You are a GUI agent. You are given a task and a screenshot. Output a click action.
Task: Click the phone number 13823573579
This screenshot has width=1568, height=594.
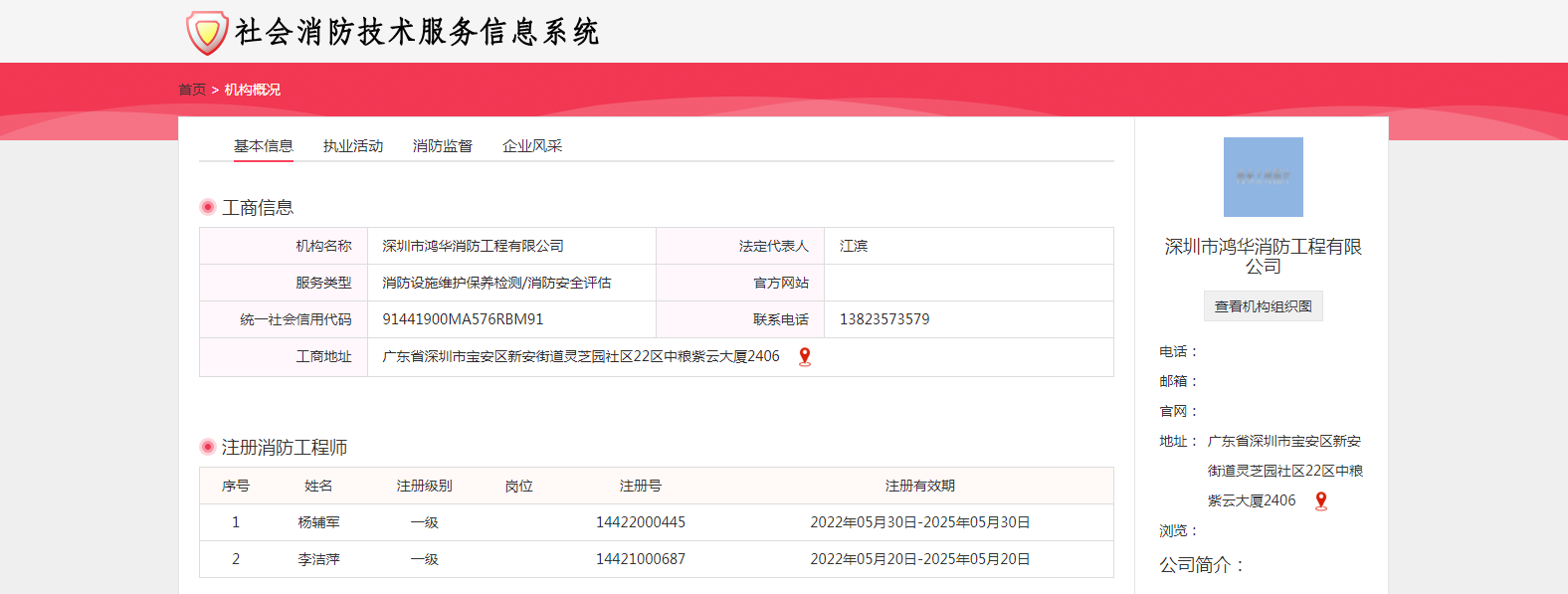point(884,319)
